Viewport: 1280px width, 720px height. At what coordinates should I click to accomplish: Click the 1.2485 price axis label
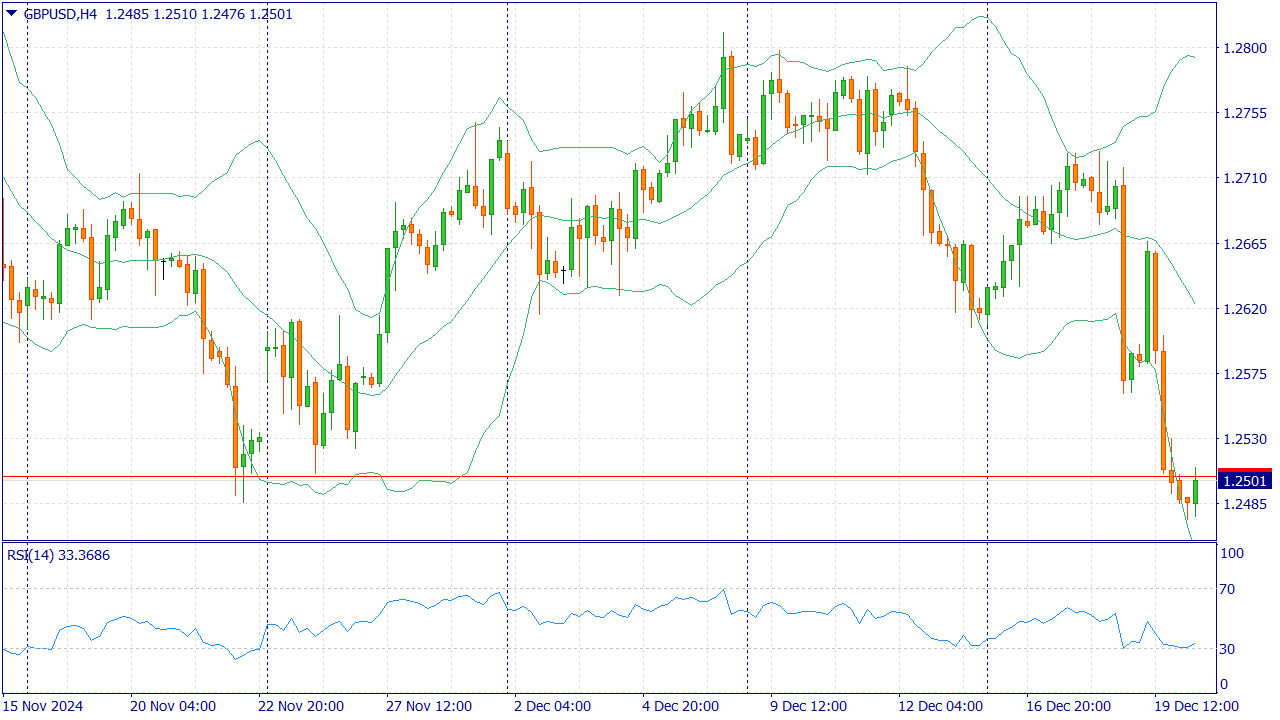click(1243, 504)
